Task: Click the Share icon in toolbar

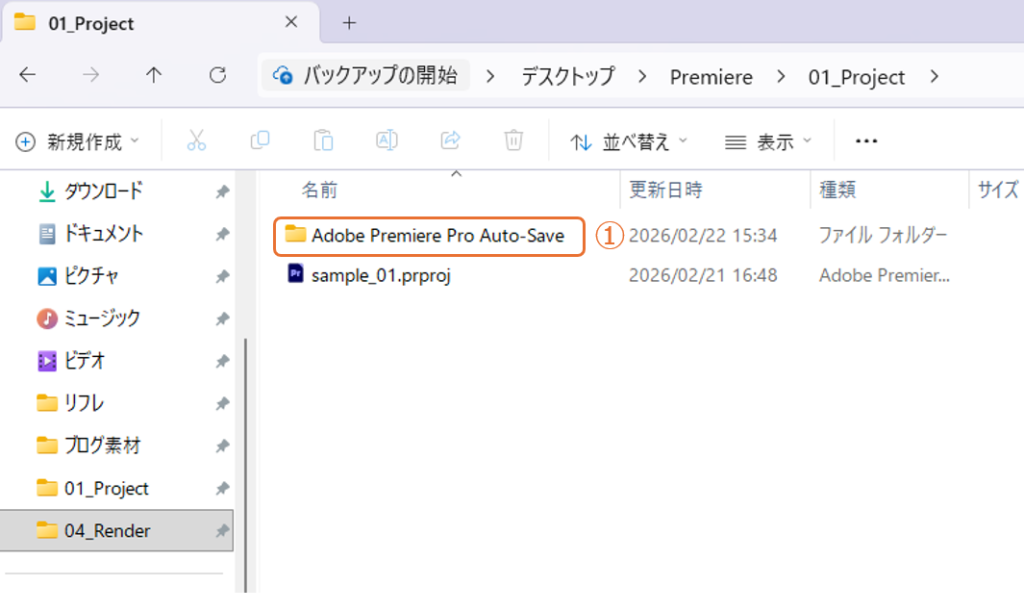Action: click(450, 141)
